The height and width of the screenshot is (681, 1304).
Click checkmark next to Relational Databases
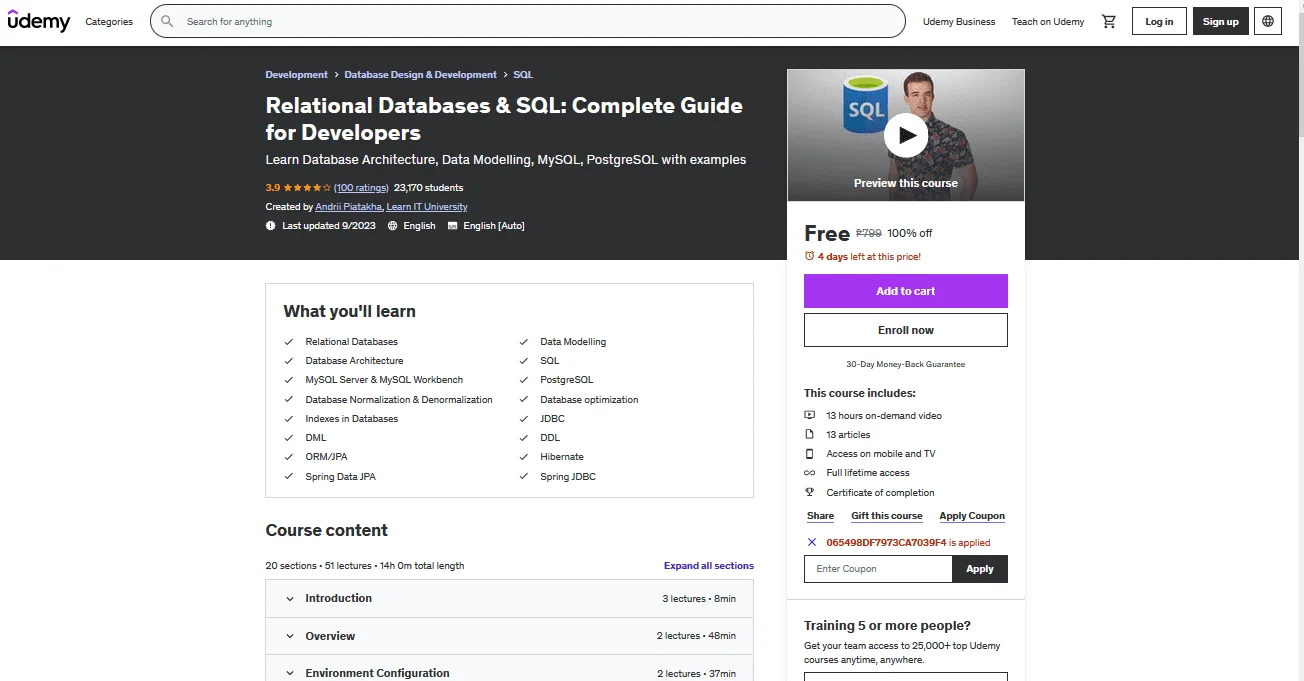point(290,342)
